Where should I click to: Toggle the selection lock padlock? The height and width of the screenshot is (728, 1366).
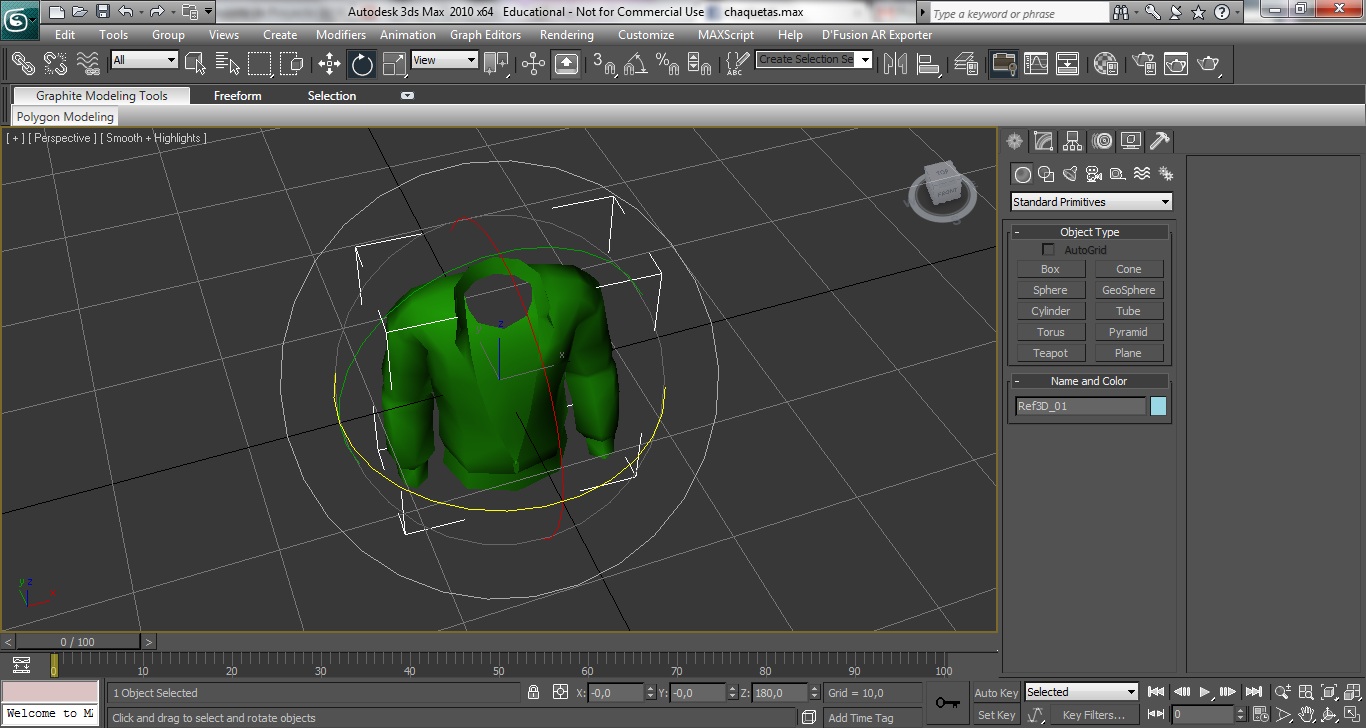tap(534, 692)
